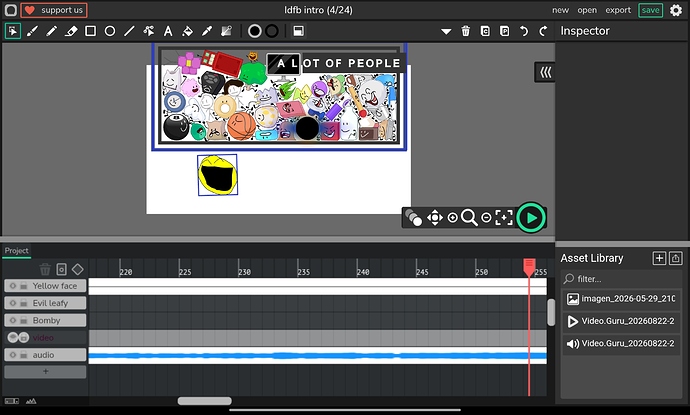Click the zoom in button
690x415 pixels.
(x=452, y=217)
